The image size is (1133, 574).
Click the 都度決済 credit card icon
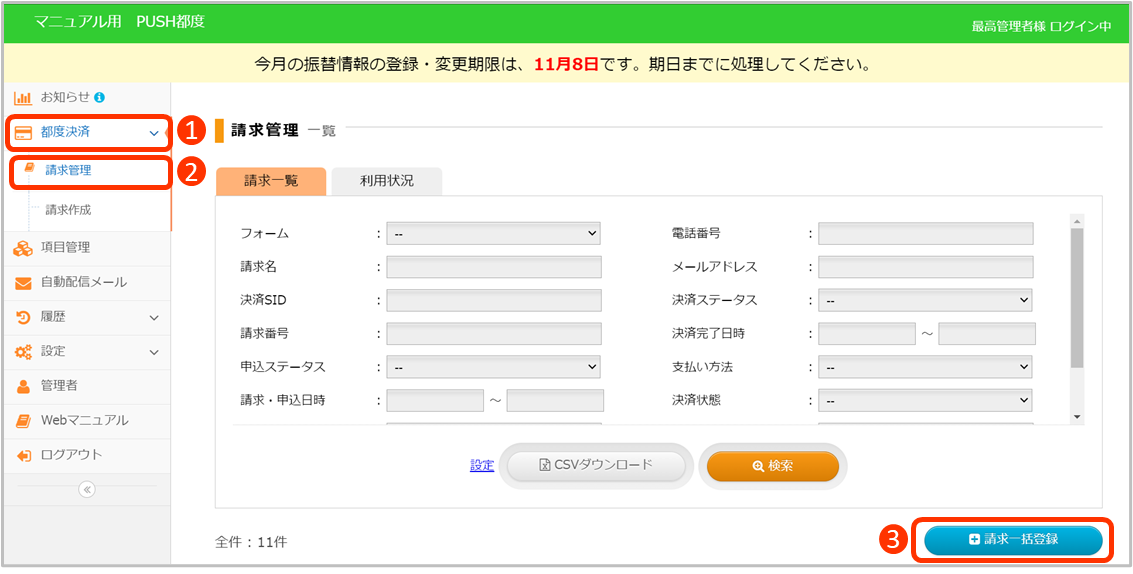(23, 132)
